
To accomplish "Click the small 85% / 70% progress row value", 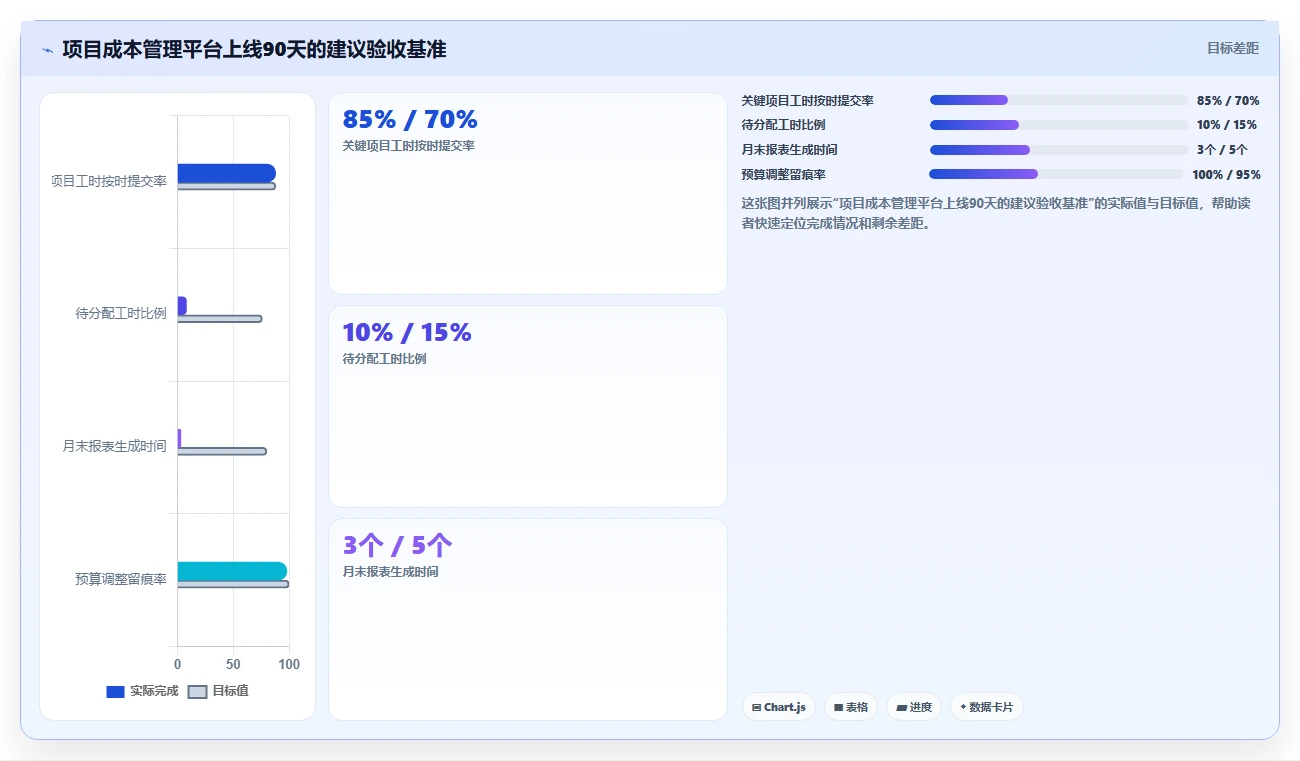I will coord(1228,101).
